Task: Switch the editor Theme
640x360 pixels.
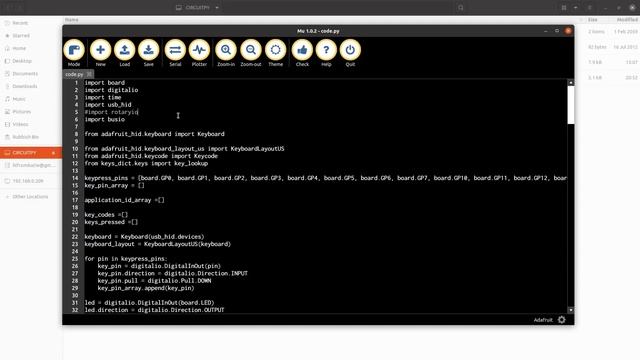Action: click(276, 53)
